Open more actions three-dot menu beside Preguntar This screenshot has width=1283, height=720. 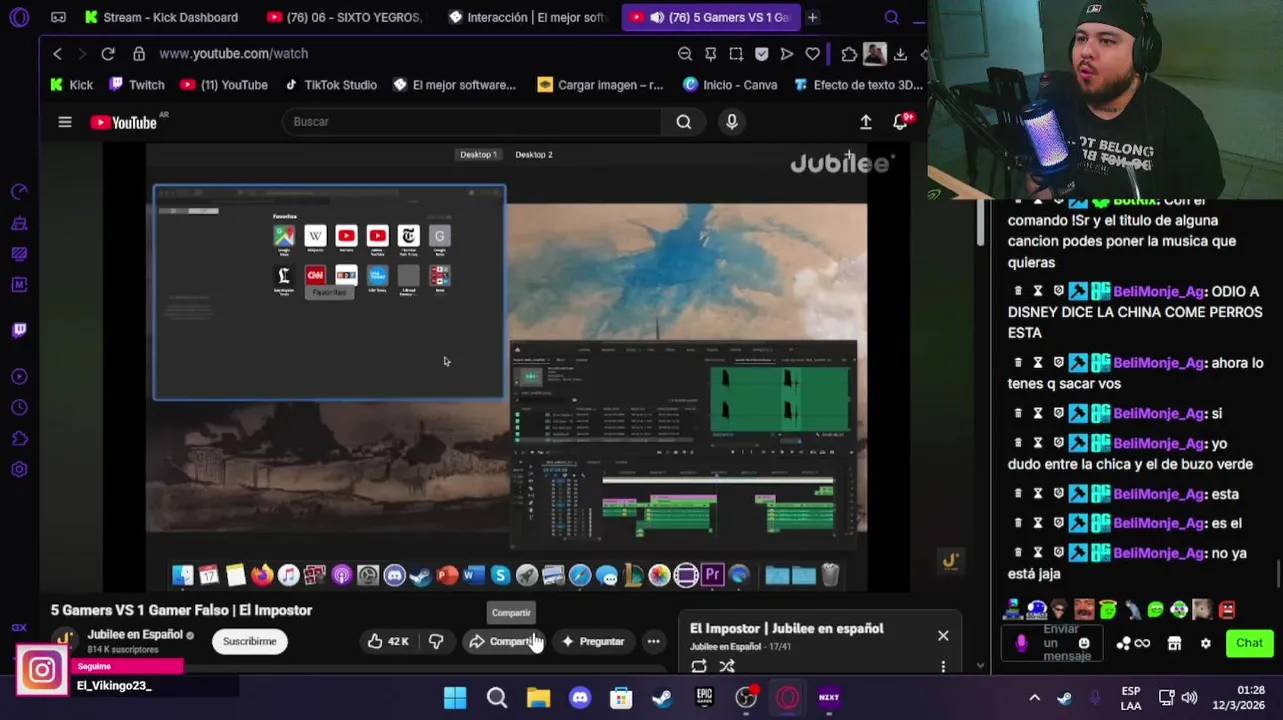(x=653, y=641)
